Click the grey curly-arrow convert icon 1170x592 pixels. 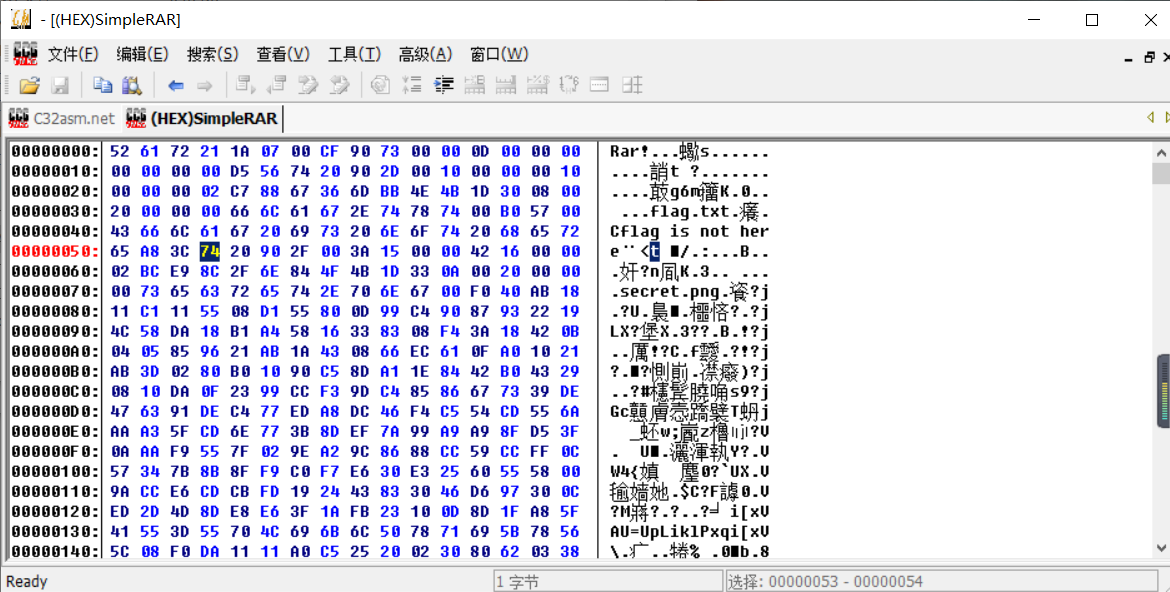tap(569, 85)
